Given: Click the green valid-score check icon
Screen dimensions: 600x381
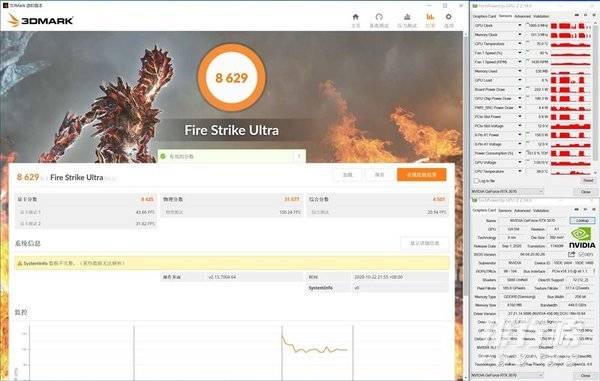Looking at the screenshot, I should click(163, 156).
